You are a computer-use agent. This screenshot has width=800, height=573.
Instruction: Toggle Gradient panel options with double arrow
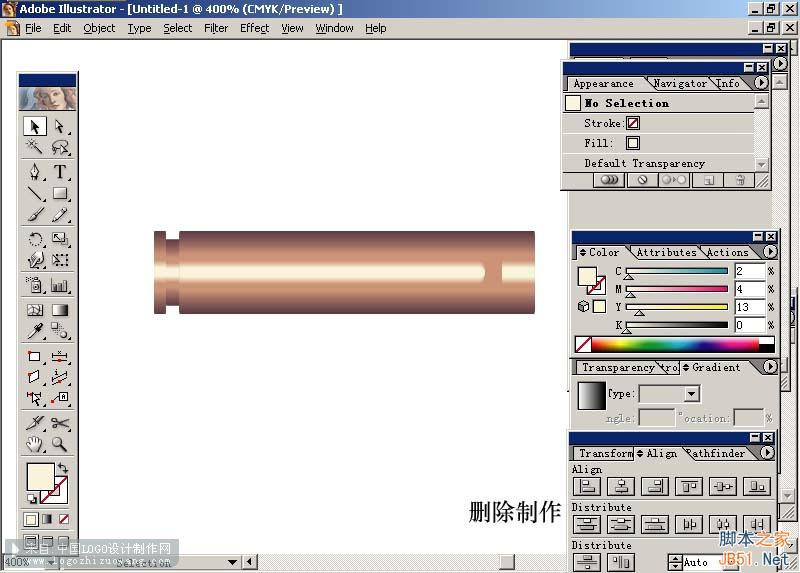[686, 367]
